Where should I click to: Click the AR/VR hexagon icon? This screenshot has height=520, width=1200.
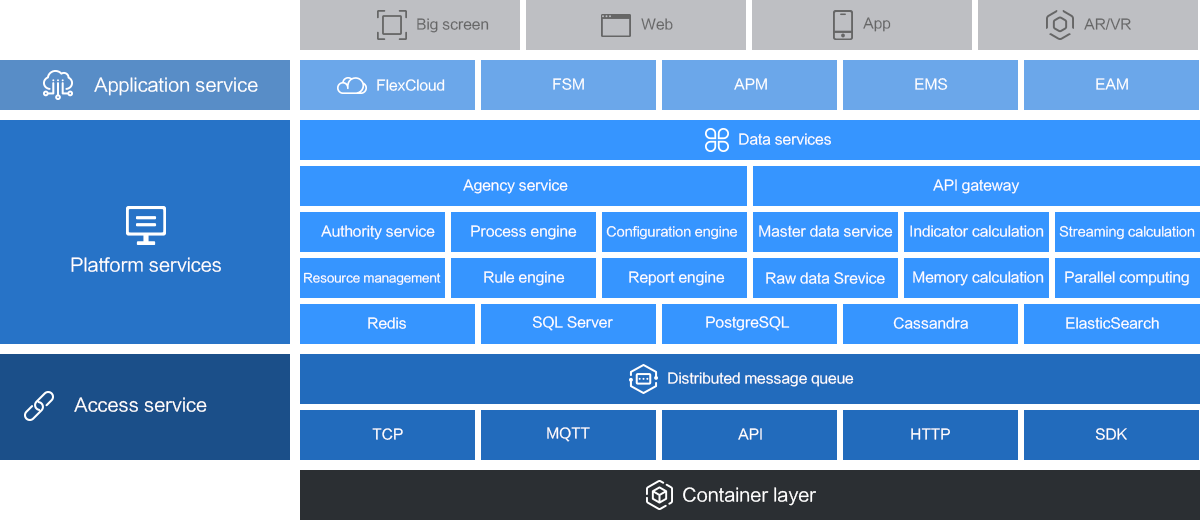tap(1059, 25)
